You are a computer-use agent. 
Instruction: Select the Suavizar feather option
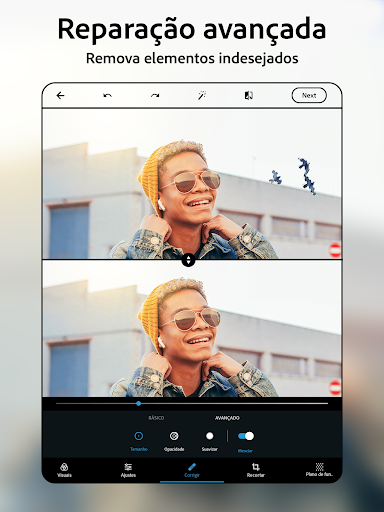click(x=210, y=441)
